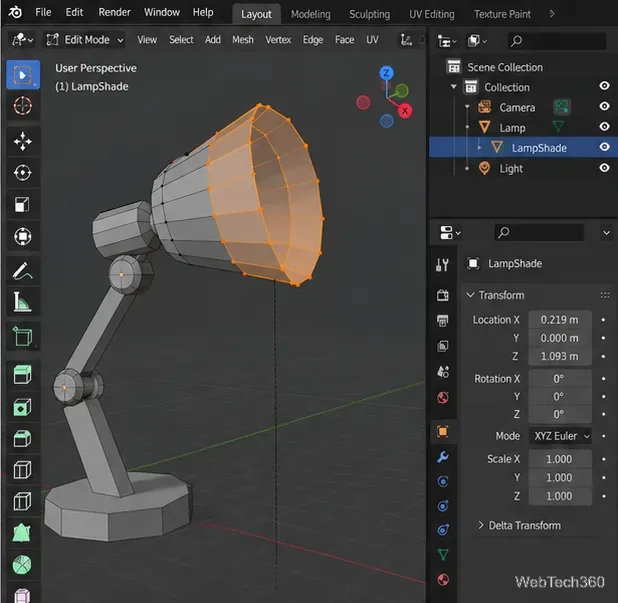
Task: Select the Annotate pencil tool
Action: coord(23,271)
